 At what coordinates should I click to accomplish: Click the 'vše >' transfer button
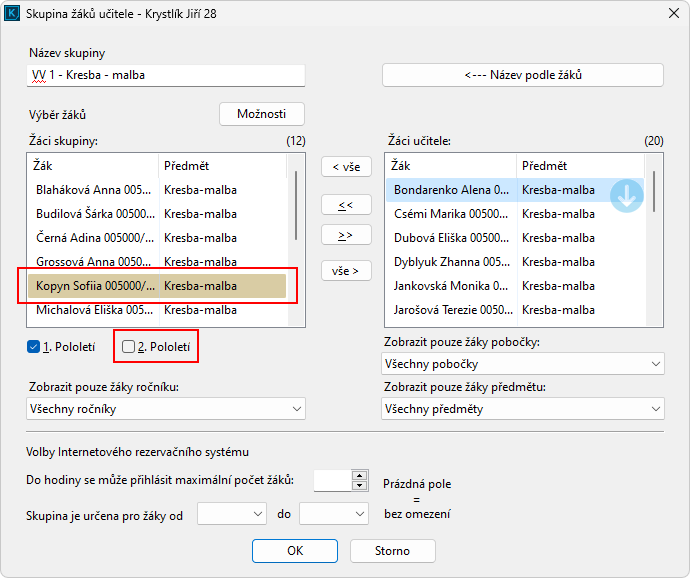(346, 270)
